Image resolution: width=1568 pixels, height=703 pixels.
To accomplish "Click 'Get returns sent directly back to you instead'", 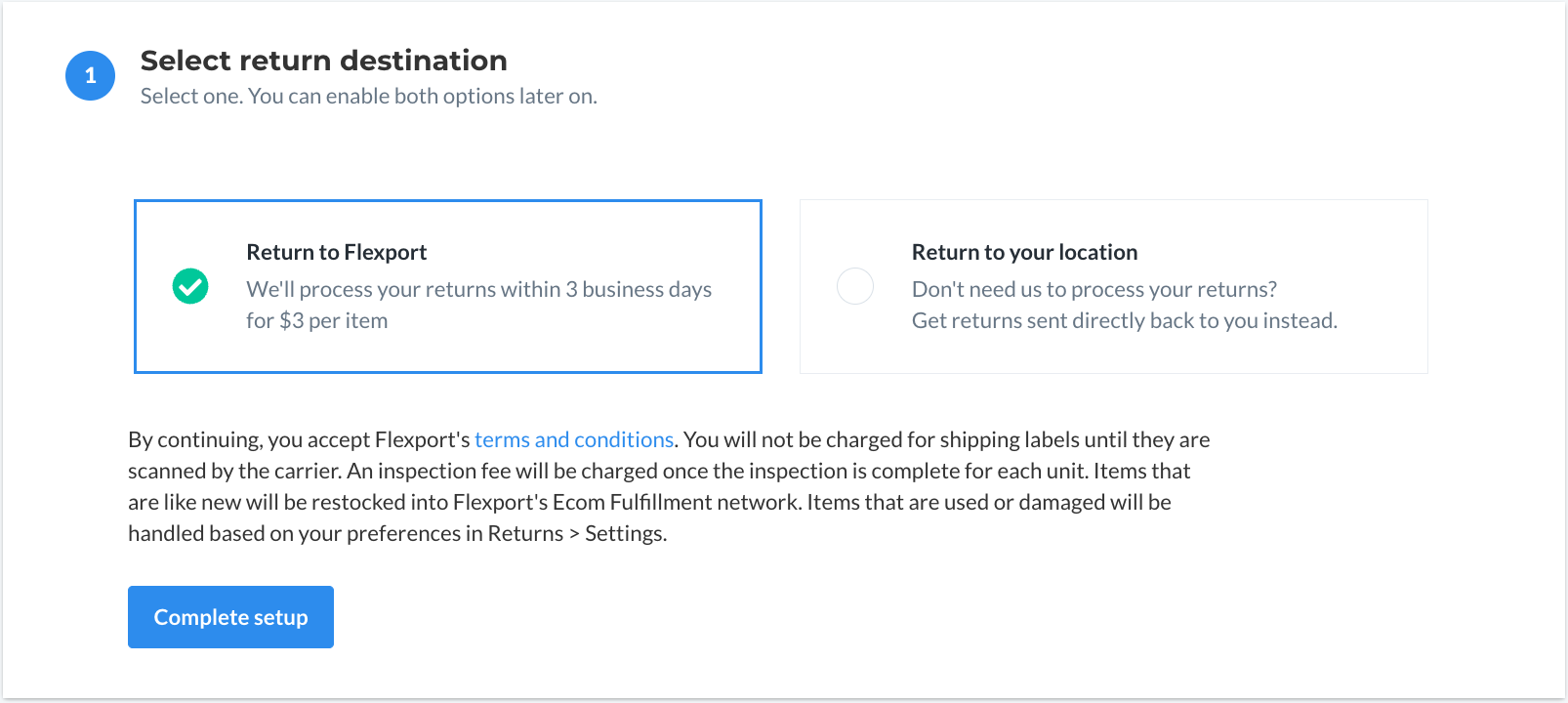I will point(1124,320).
